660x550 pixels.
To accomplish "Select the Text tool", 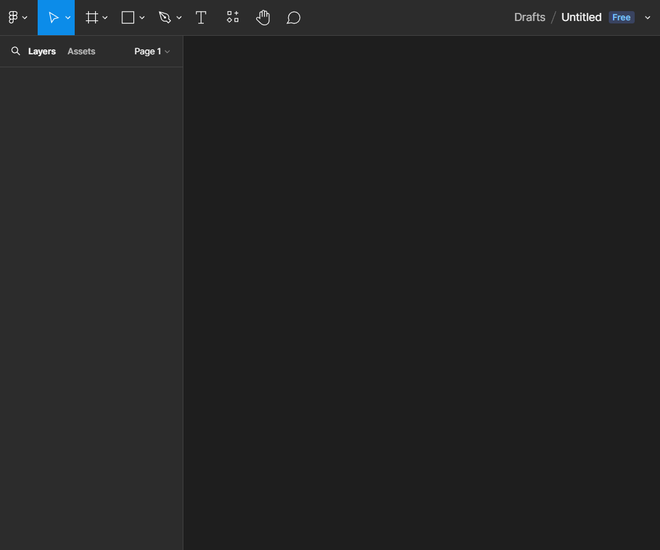I will [201, 18].
